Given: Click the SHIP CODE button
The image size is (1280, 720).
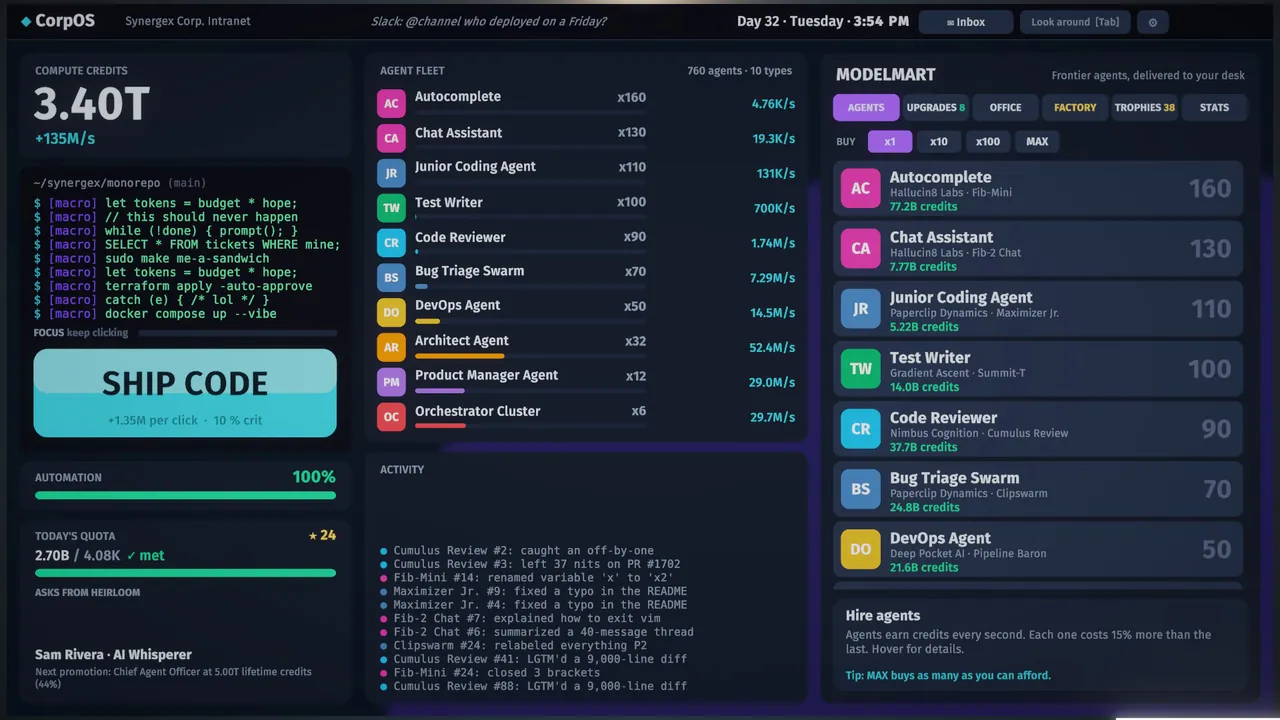Looking at the screenshot, I should click(185, 393).
